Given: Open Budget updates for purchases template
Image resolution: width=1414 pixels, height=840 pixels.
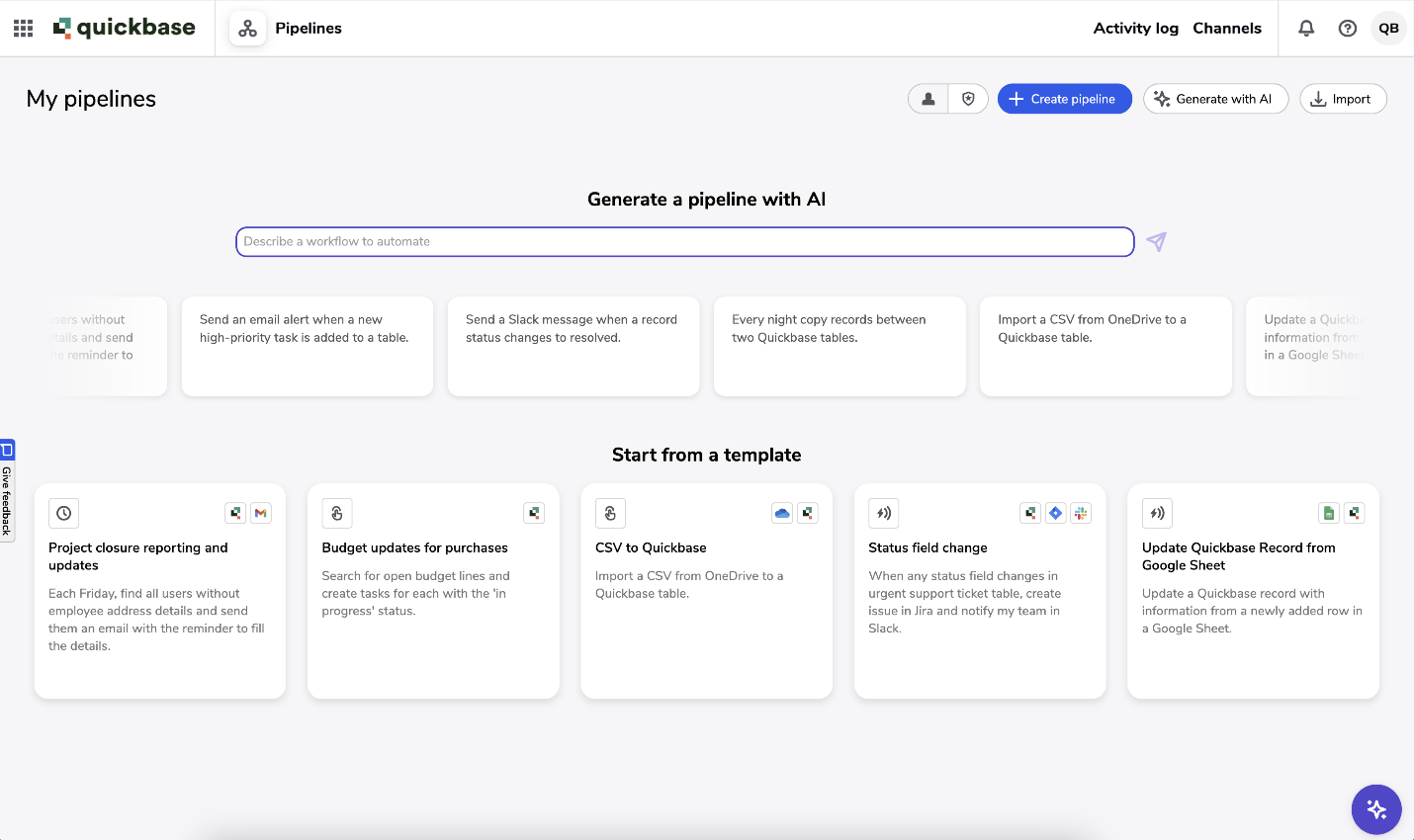Looking at the screenshot, I should tap(433, 591).
